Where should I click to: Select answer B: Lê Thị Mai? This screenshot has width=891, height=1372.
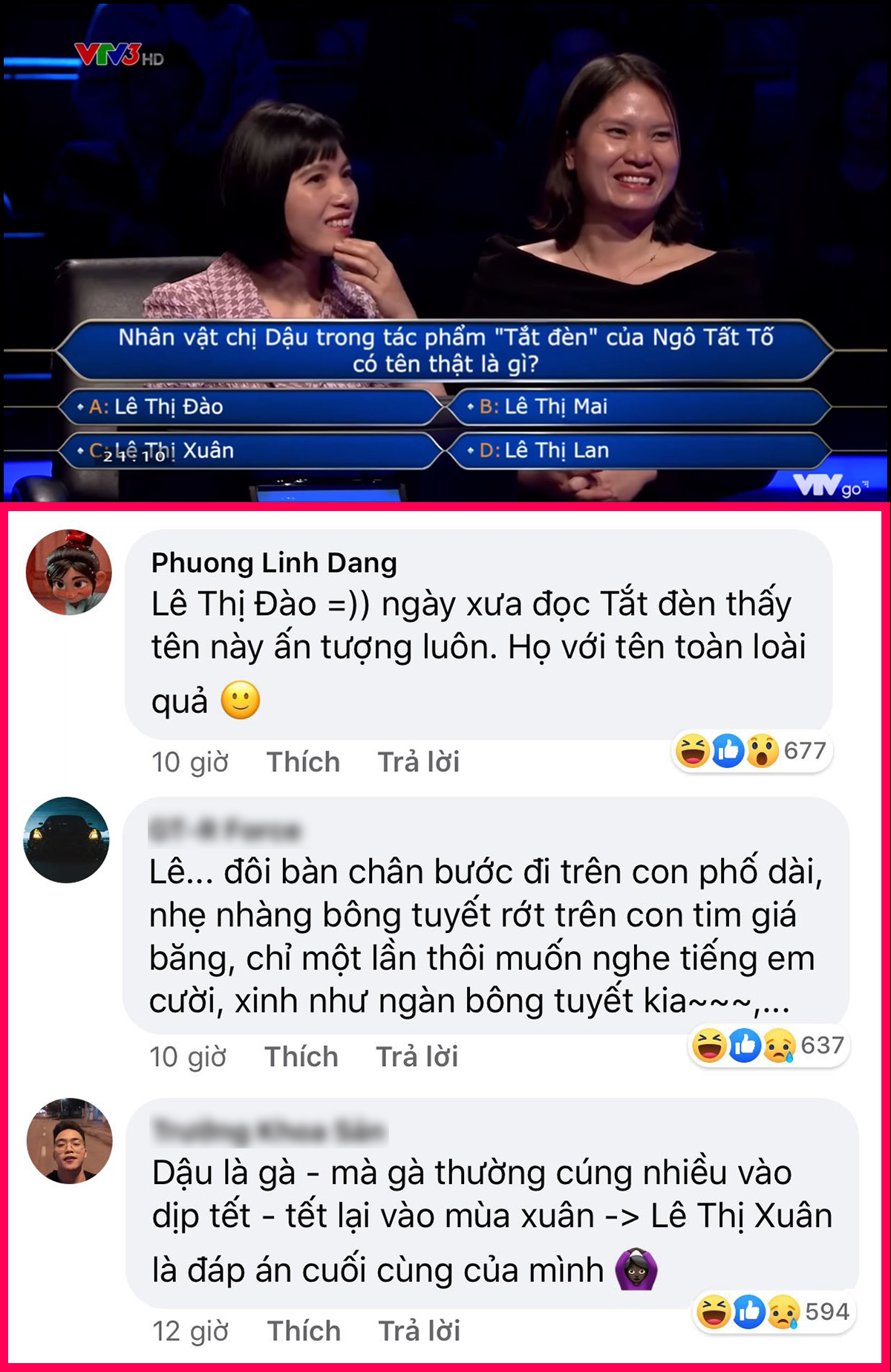point(639,407)
